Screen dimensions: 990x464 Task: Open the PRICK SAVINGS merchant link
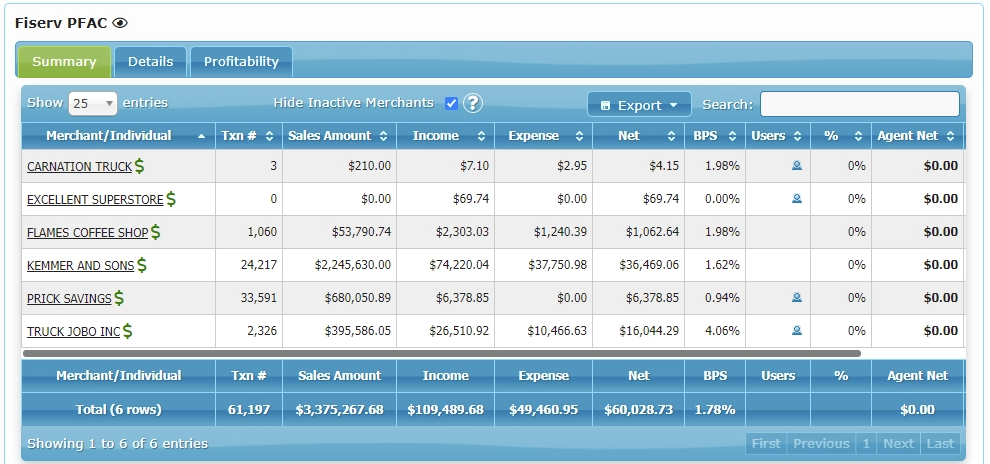[x=69, y=298]
